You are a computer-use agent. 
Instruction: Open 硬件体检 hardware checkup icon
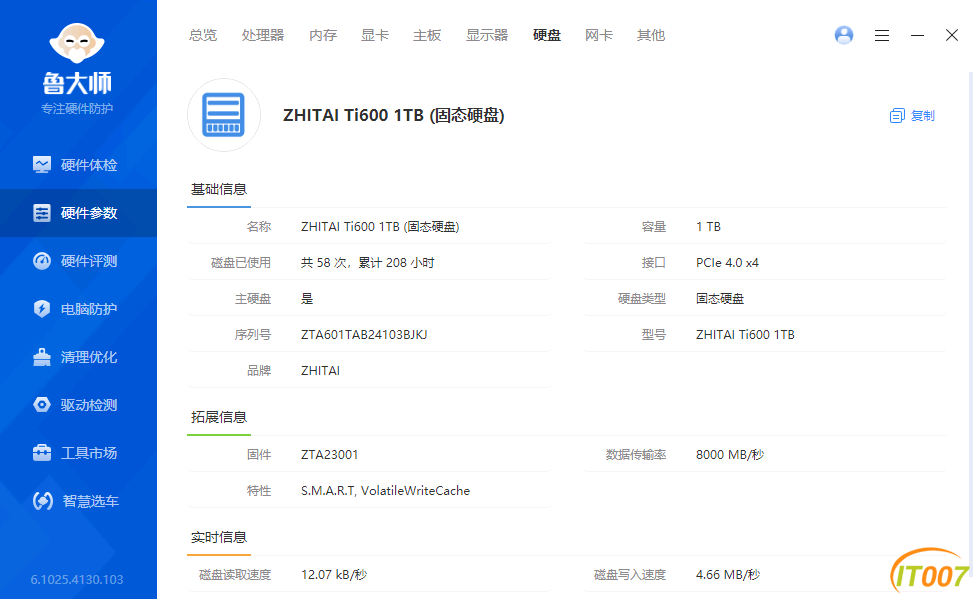42,165
